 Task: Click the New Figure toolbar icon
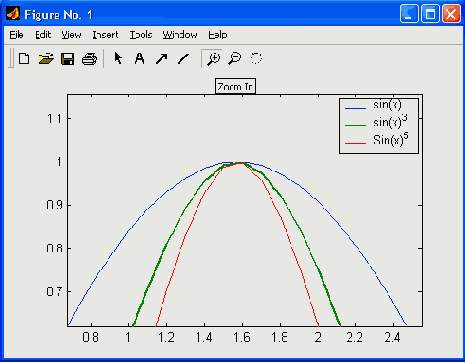[24, 59]
